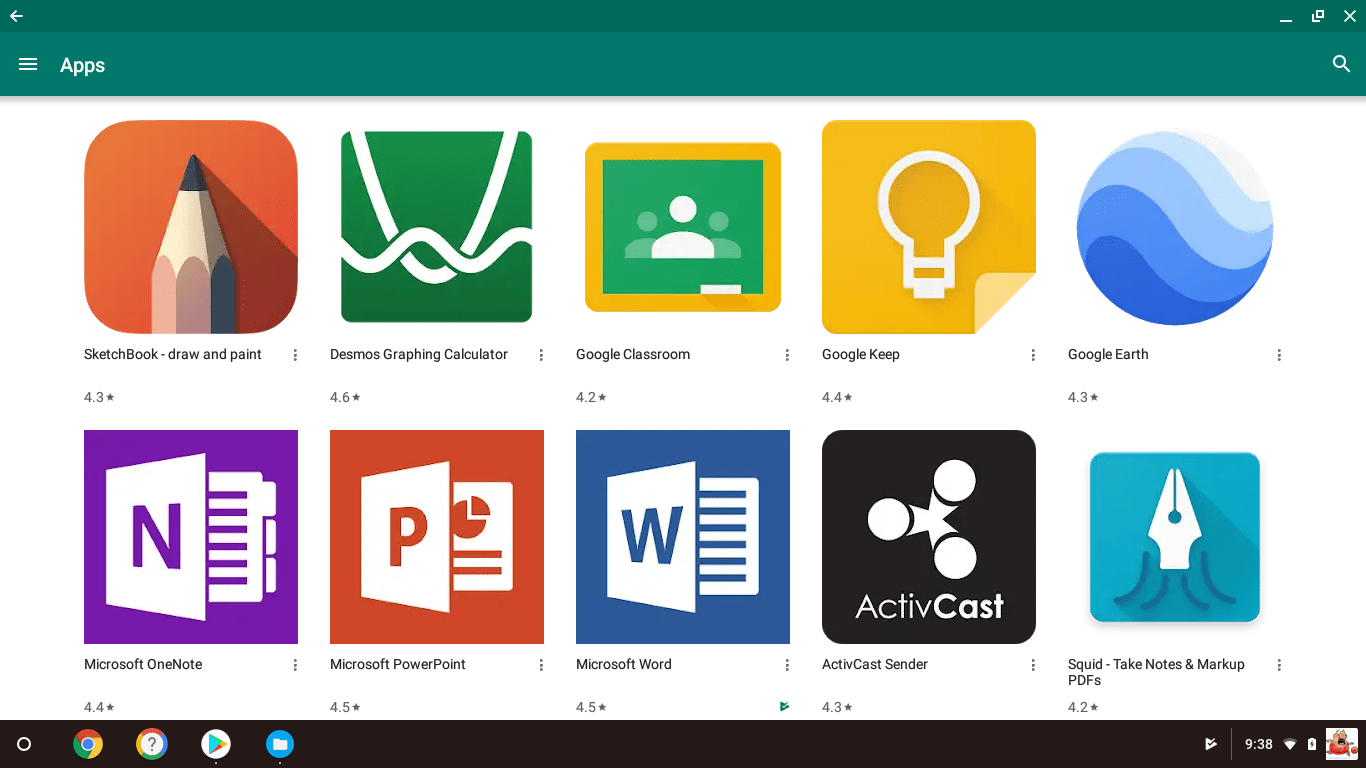Viewport: 1366px width, 768px height.
Task: Open the hamburger navigation menu
Action: coord(28,64)
